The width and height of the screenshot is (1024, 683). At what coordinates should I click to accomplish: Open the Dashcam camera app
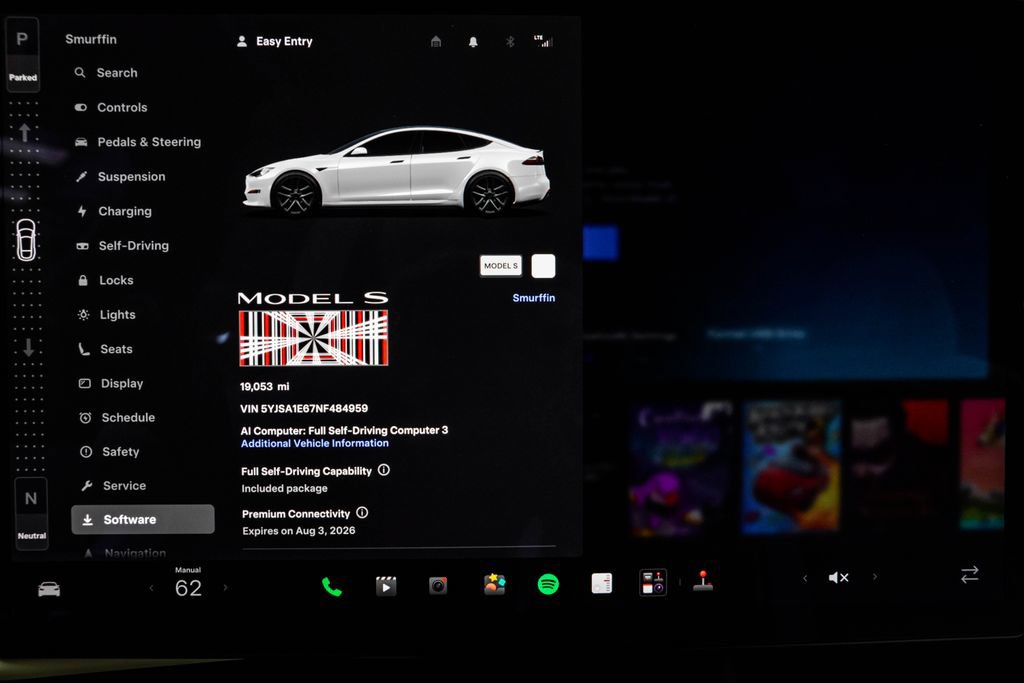(x=438, y=585)
